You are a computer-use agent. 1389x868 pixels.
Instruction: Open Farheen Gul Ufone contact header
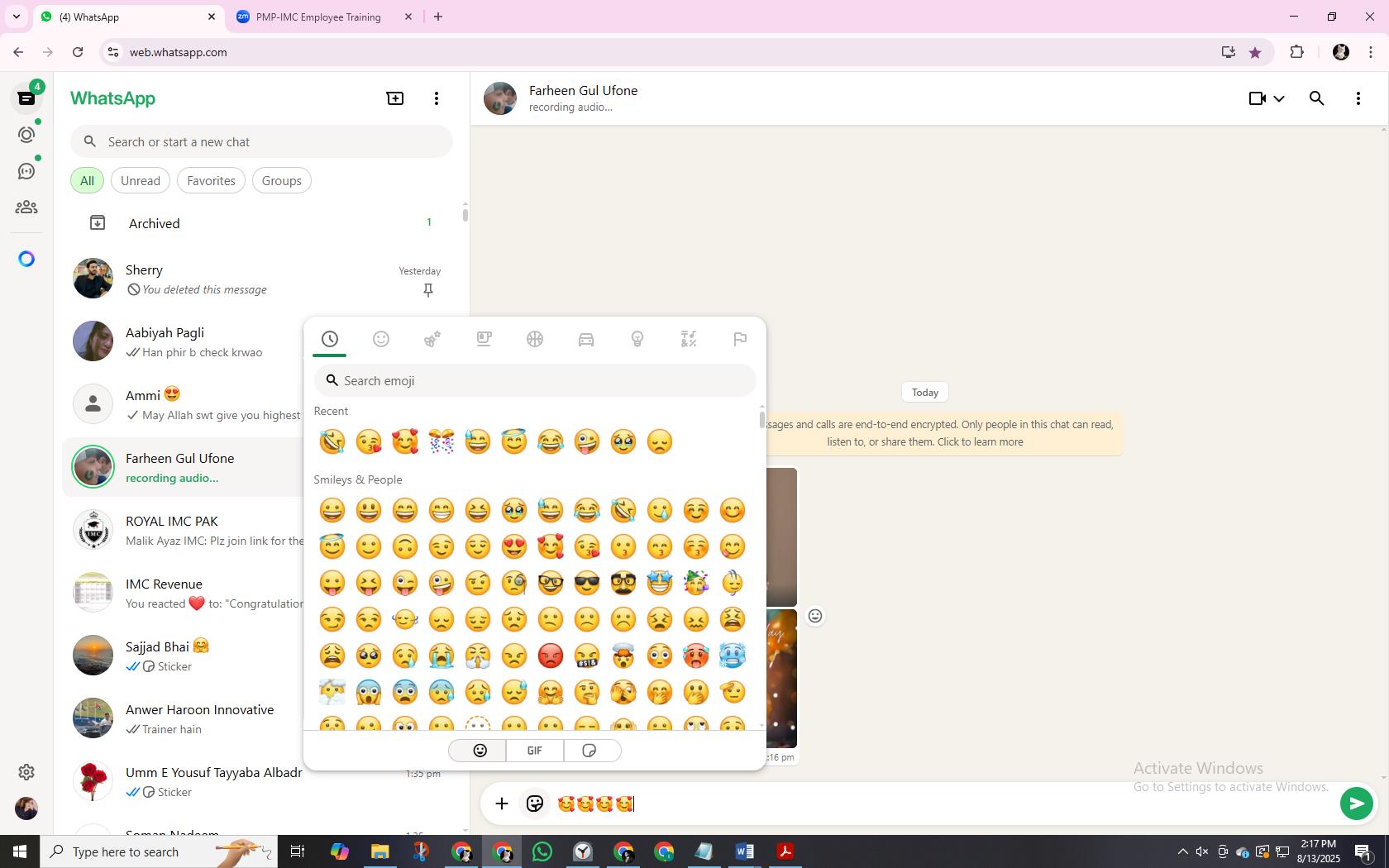click(583, 98)
